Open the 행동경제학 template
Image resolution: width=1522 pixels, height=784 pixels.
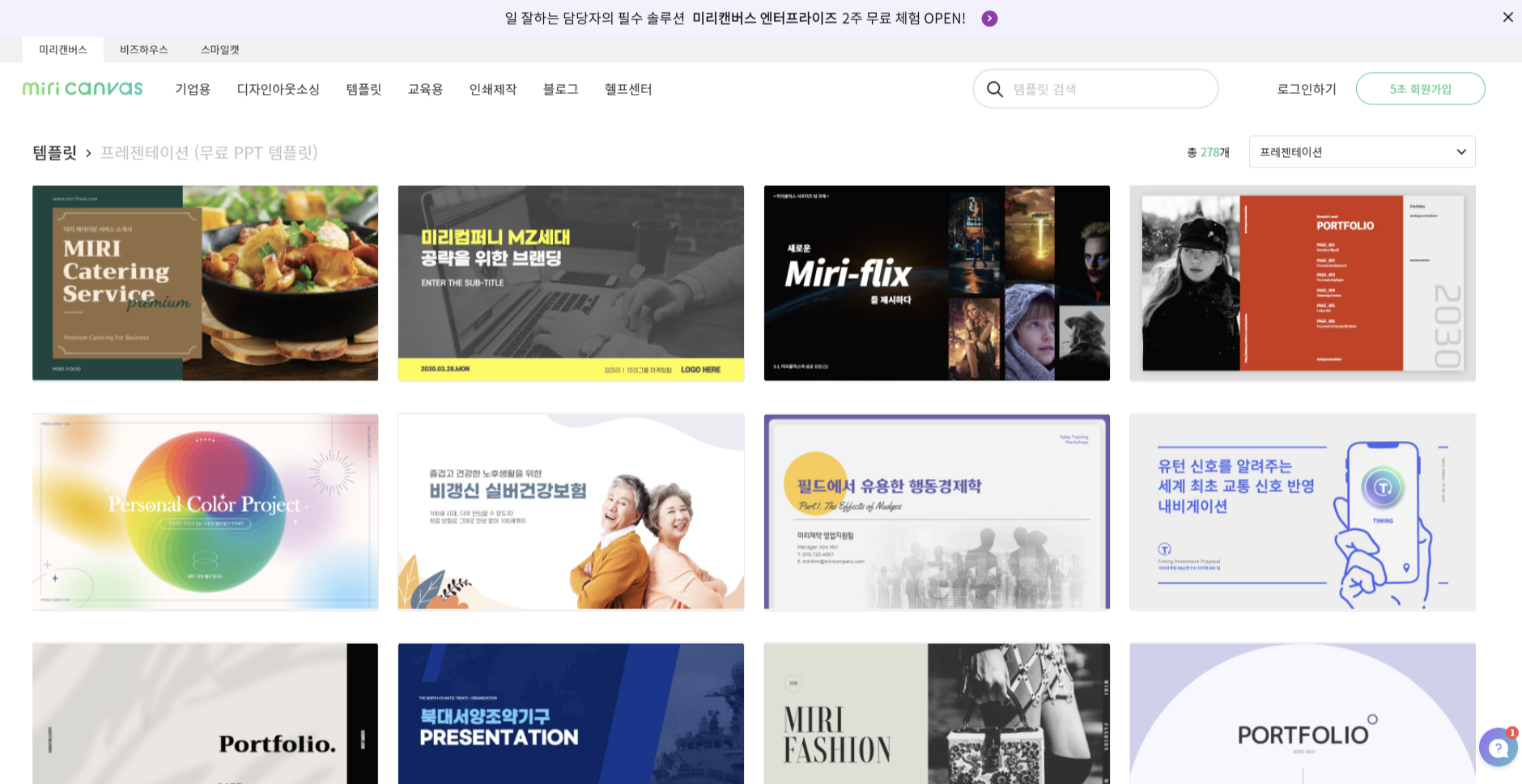(937, 511)
